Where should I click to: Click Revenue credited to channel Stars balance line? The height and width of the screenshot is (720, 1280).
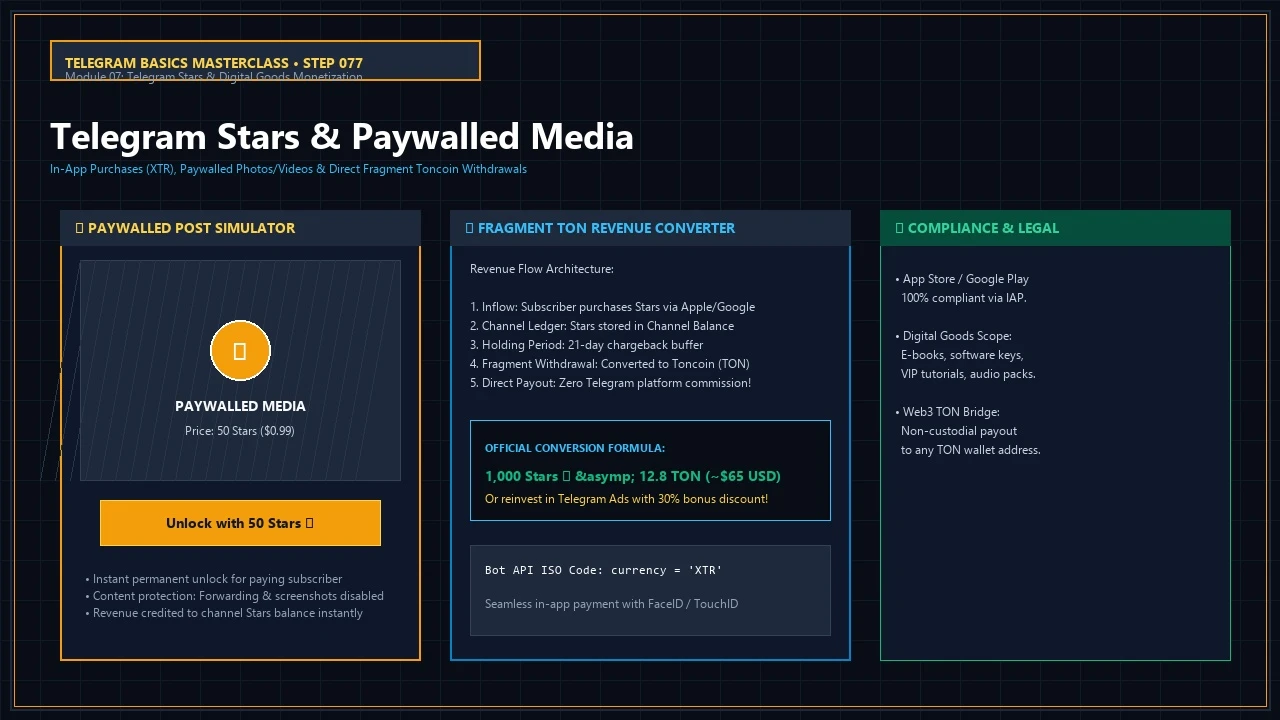[x=224, y=613]
